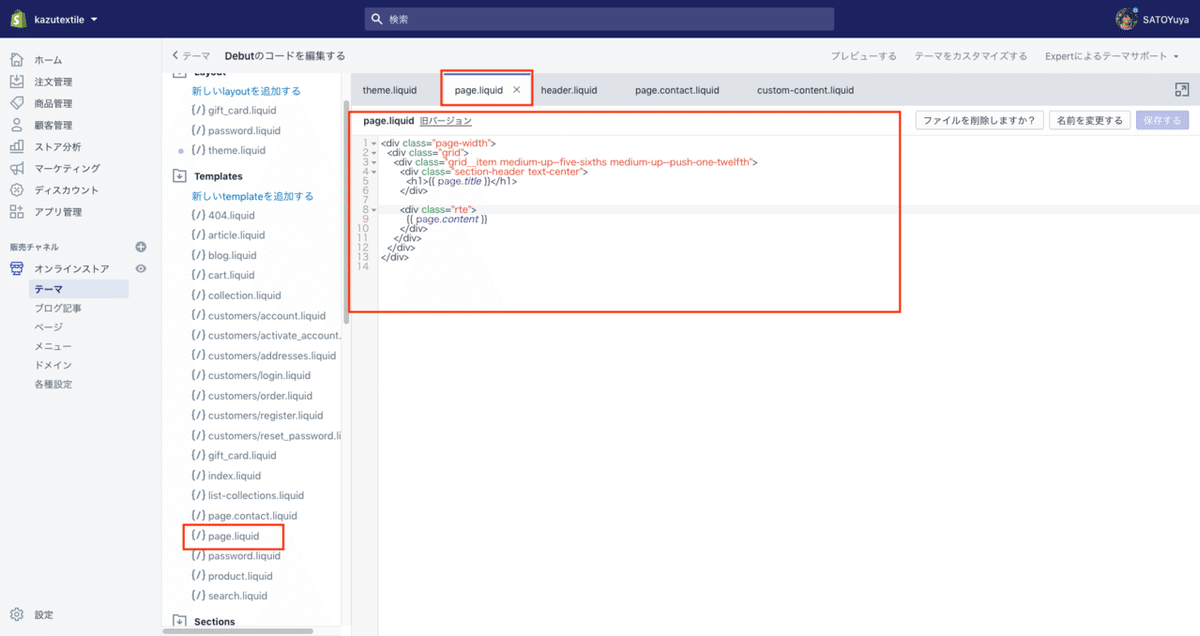1200x636 pixels.
Task: Open product.liquid template
Action: [x=231, y=576]
